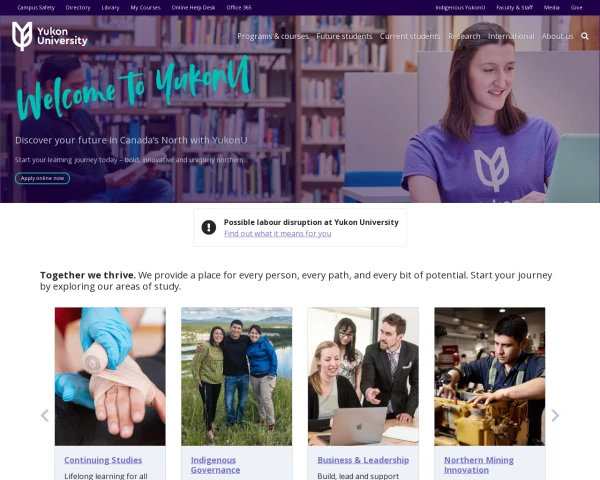Click the Northern Mining Innovation image
Screen dimensions: 600x480
tap(490, 376)
